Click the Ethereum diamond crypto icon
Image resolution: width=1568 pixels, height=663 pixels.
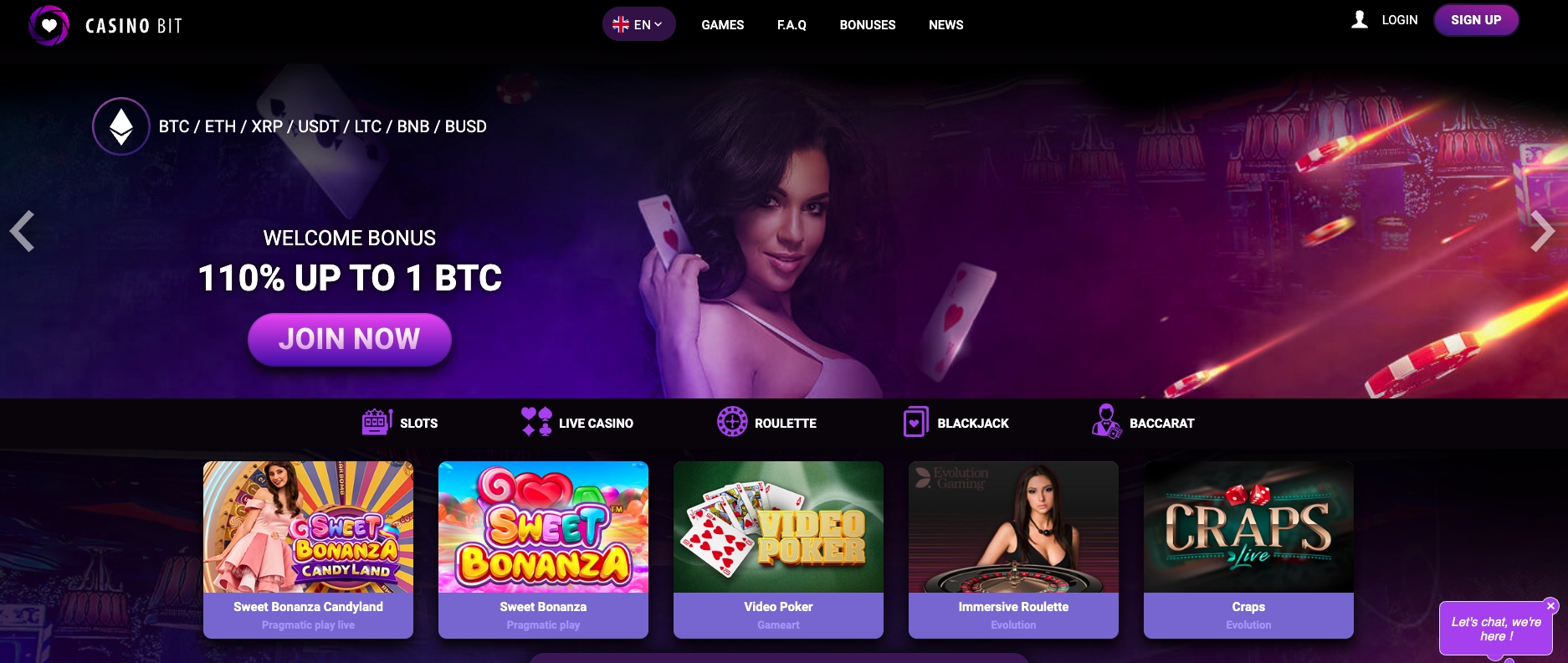(x=121, y=126)
